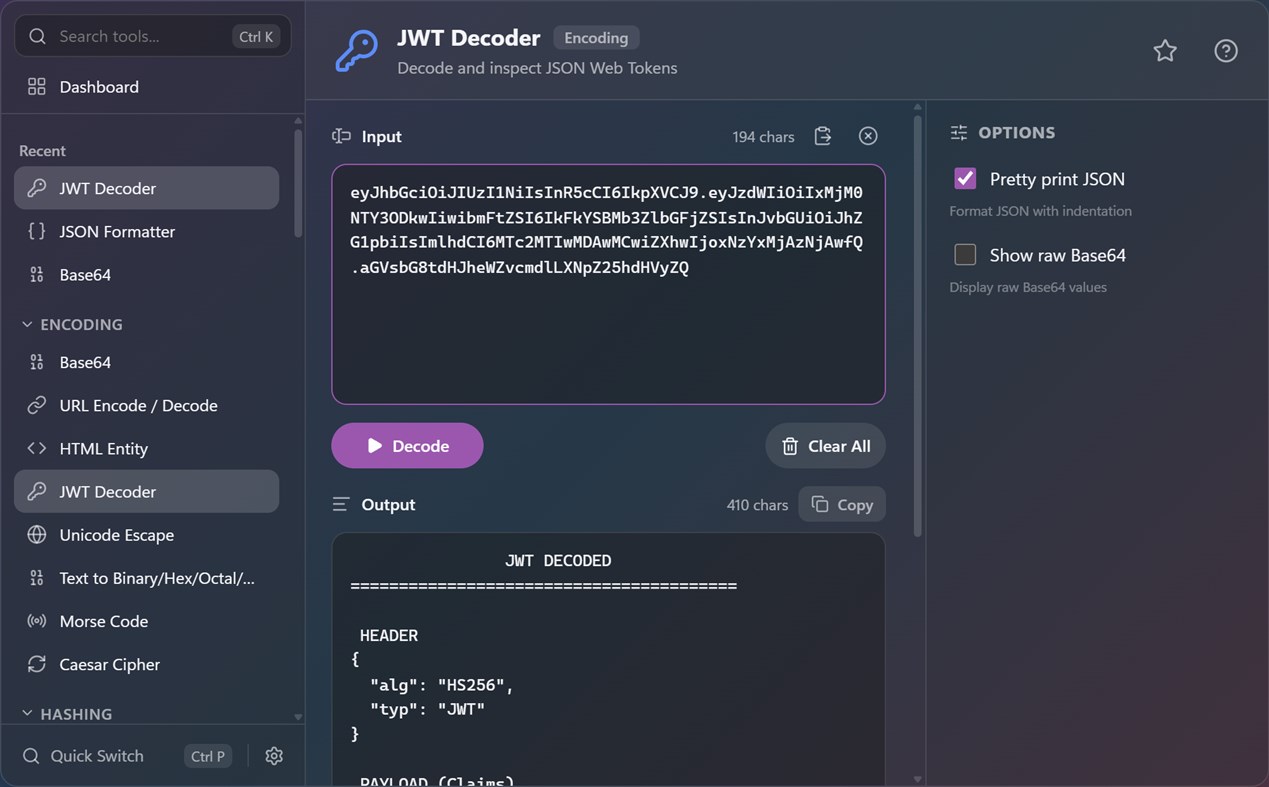The image size is (1269, 787).
Task: Paste from clipboard icon above input
Action: (x=823, y=136)
